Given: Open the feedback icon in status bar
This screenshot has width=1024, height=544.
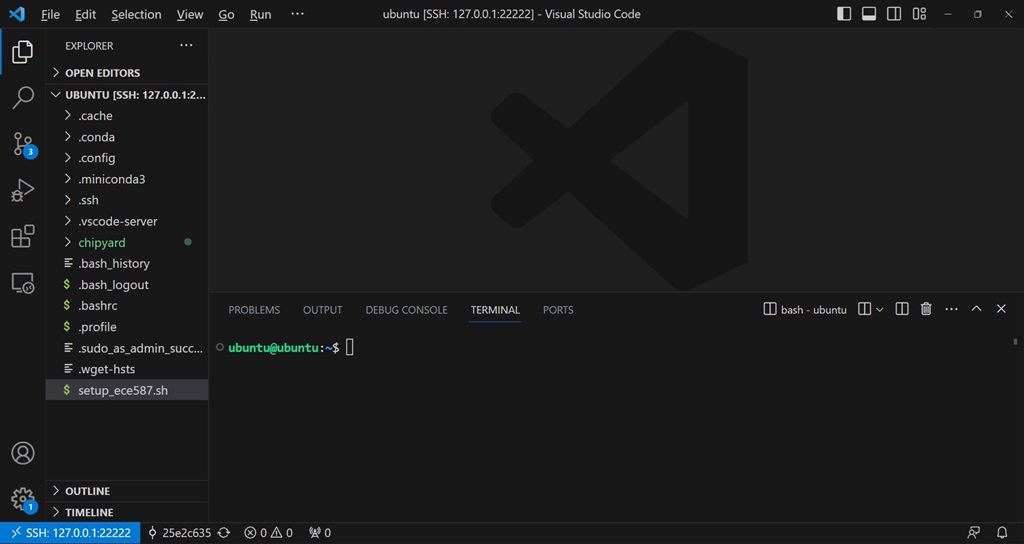Looking at the screenshot, I should pyautogui.click(x=974, y=533).
